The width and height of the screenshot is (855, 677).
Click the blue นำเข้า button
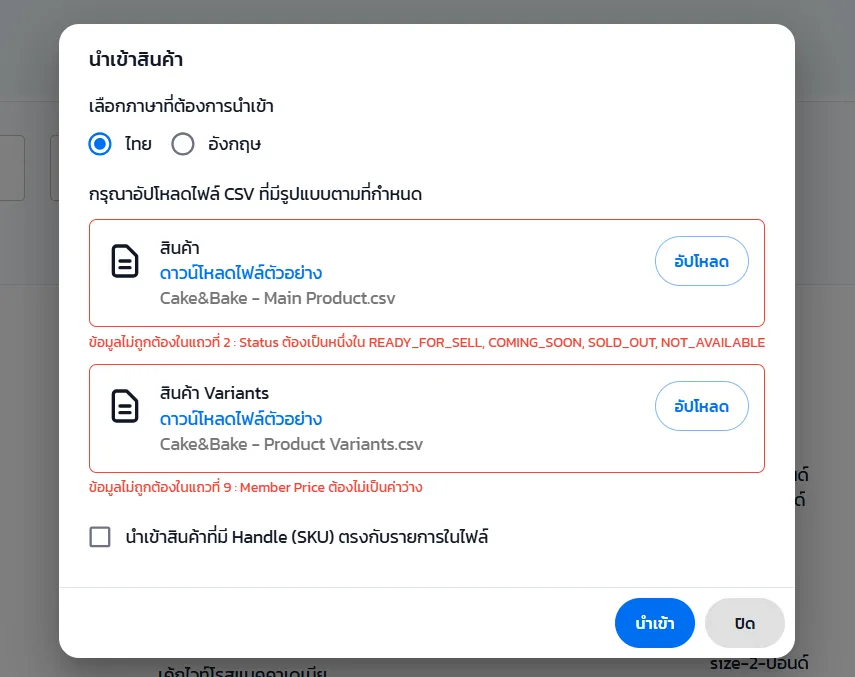655,623
